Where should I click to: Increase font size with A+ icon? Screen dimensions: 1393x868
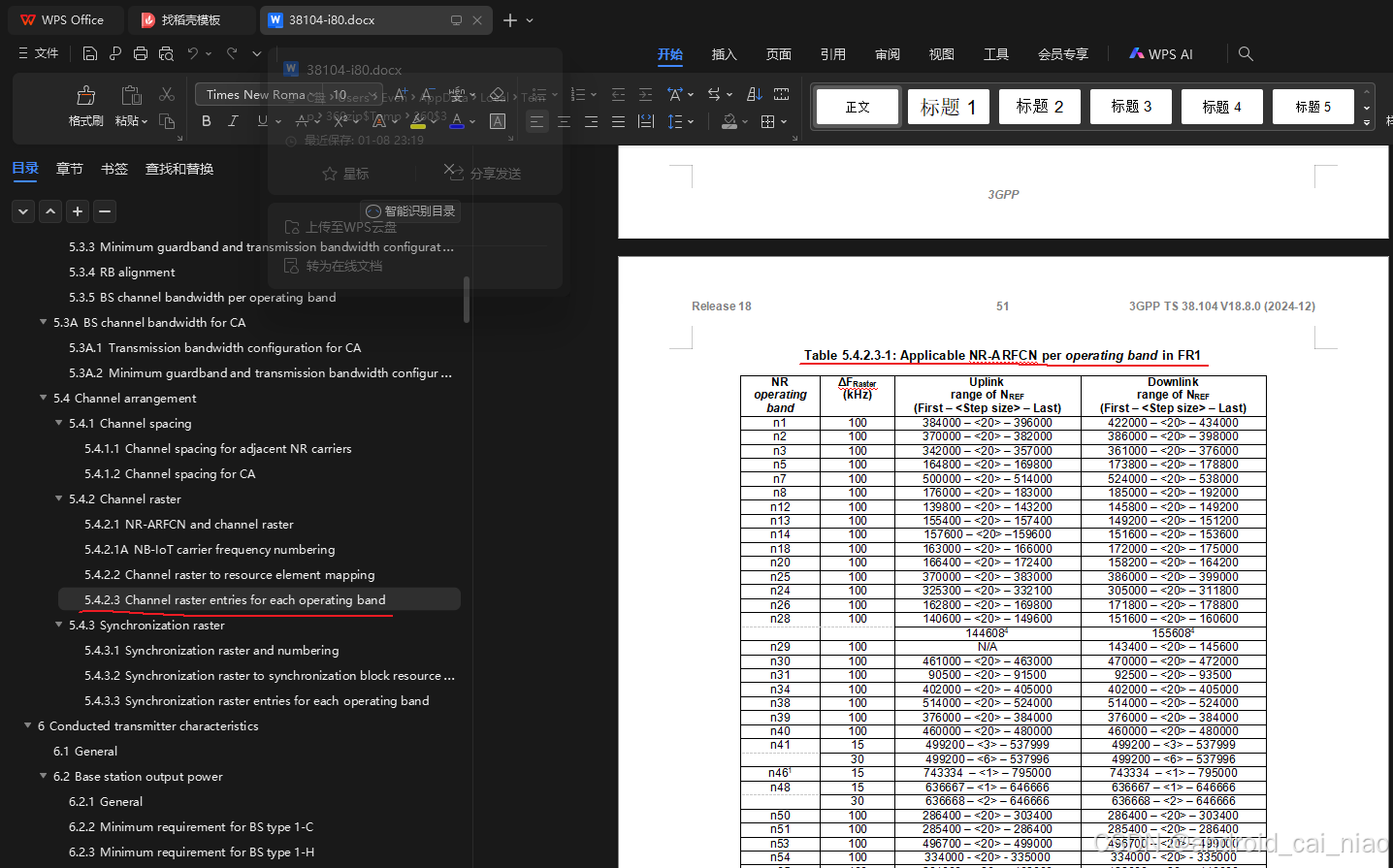tap(401, 94)
